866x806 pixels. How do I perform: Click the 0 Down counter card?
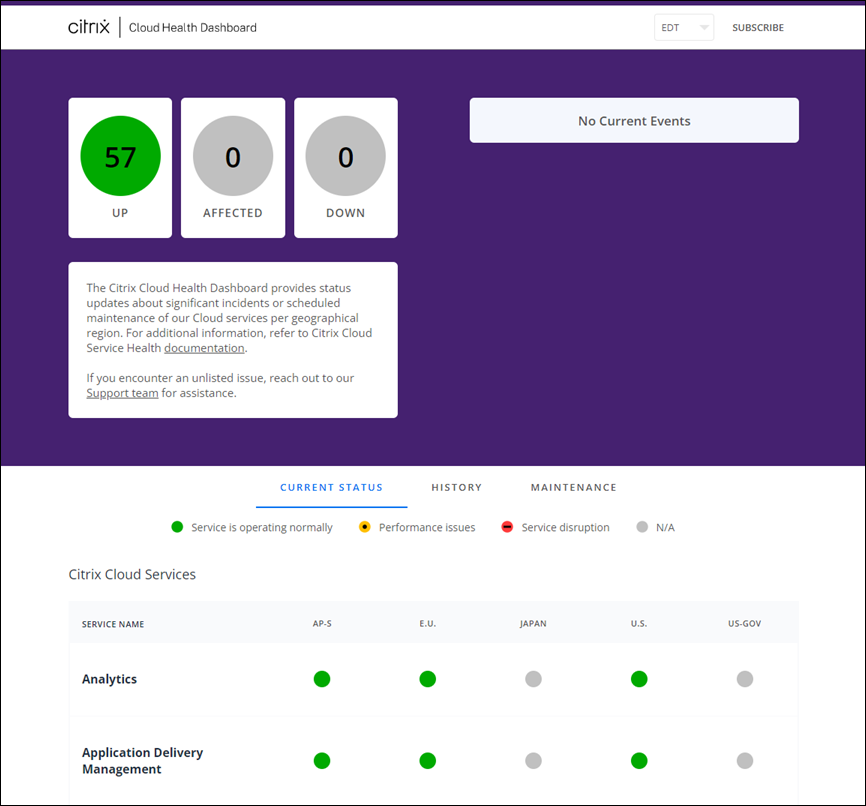[346, 167]
